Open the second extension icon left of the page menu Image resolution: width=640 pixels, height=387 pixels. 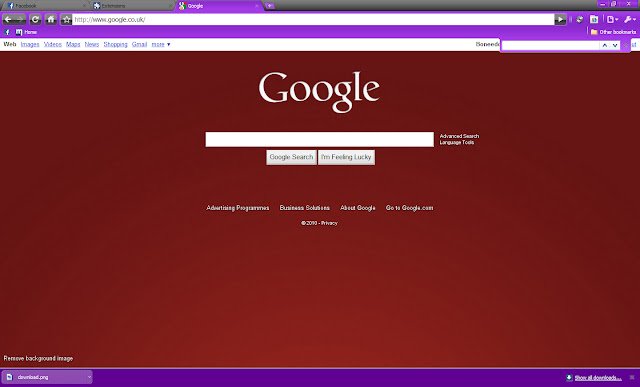594,19
